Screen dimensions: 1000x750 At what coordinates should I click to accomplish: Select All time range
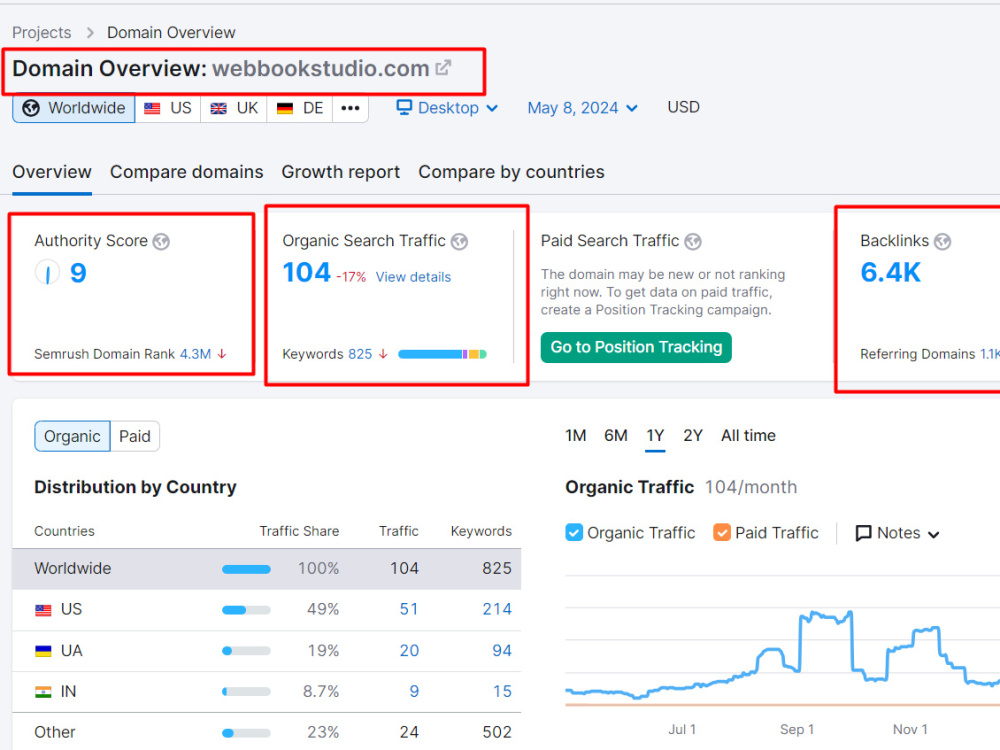click(748, 436)
